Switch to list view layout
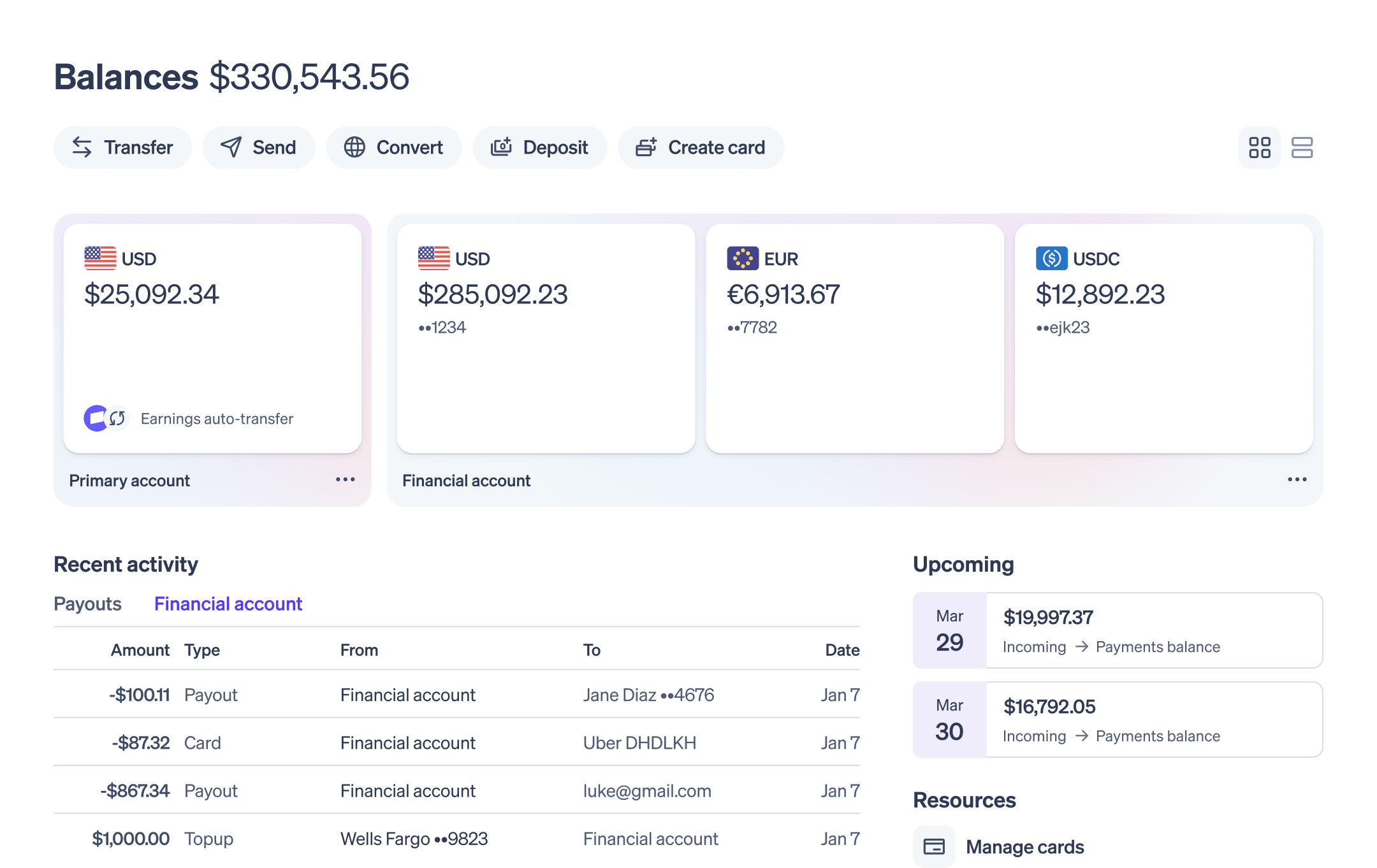Image resolution: width=1377 pixels, height=868 pixels. pos(1303,147)
